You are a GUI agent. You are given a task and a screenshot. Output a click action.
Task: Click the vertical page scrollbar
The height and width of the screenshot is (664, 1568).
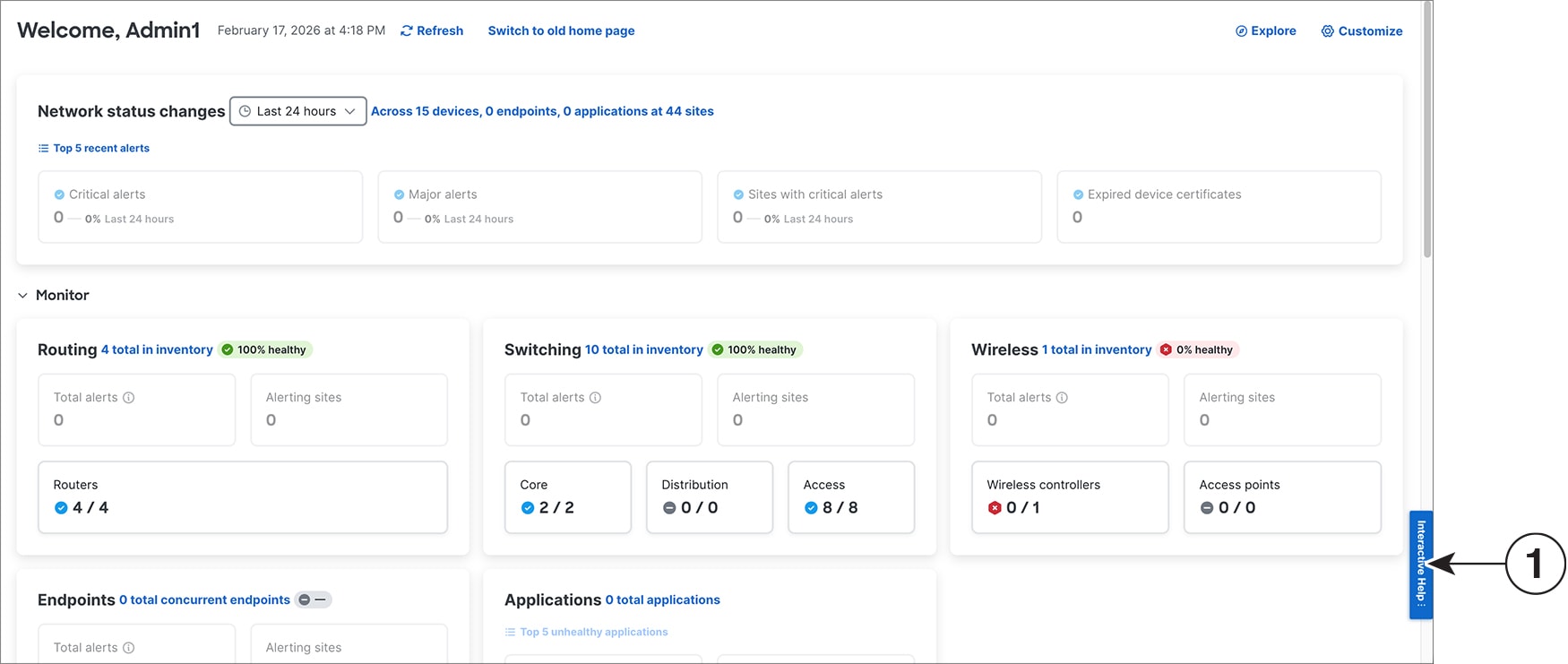[1427, 130]
